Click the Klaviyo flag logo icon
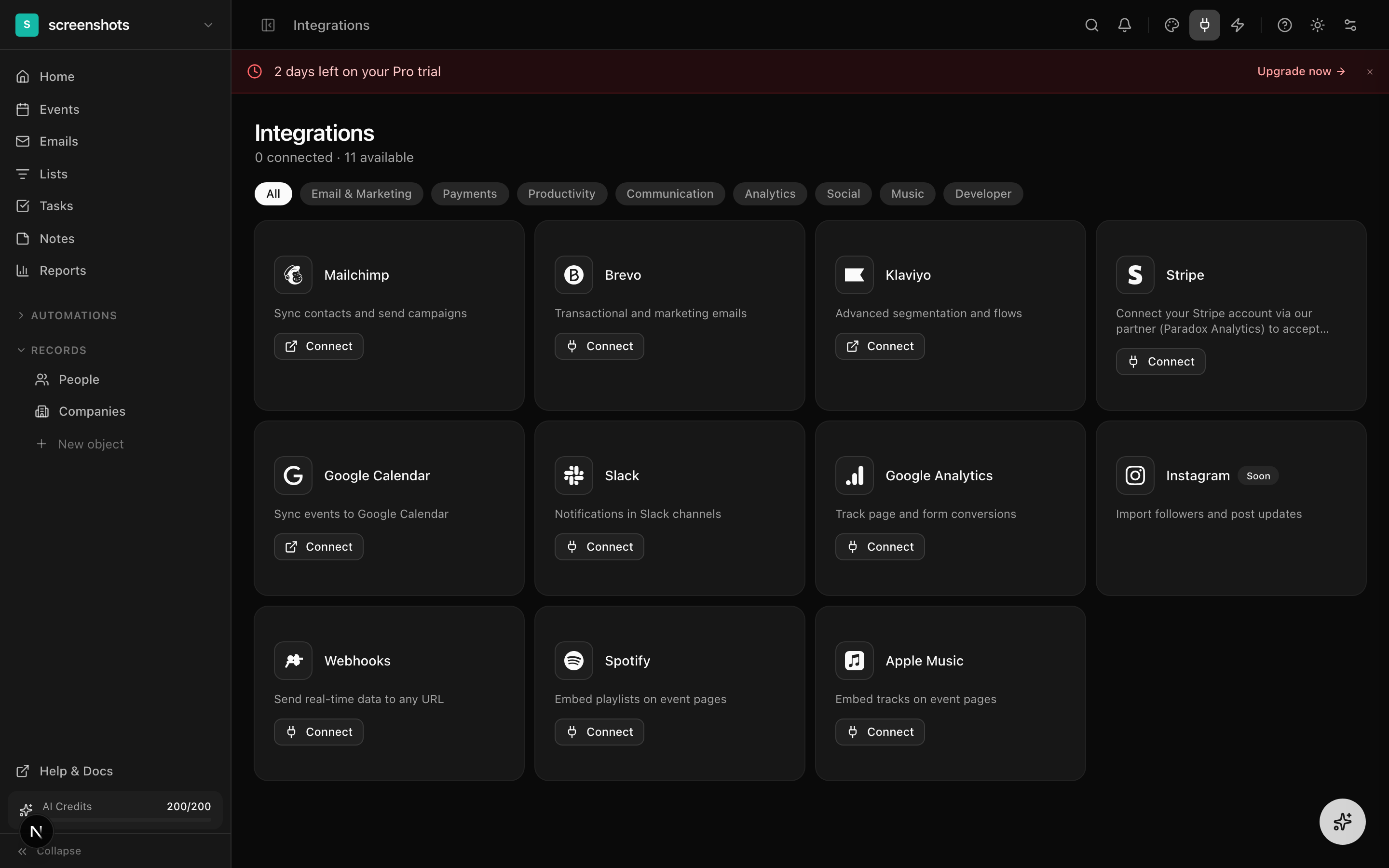Screen dimensions: 1389x868 coord(855,275)
